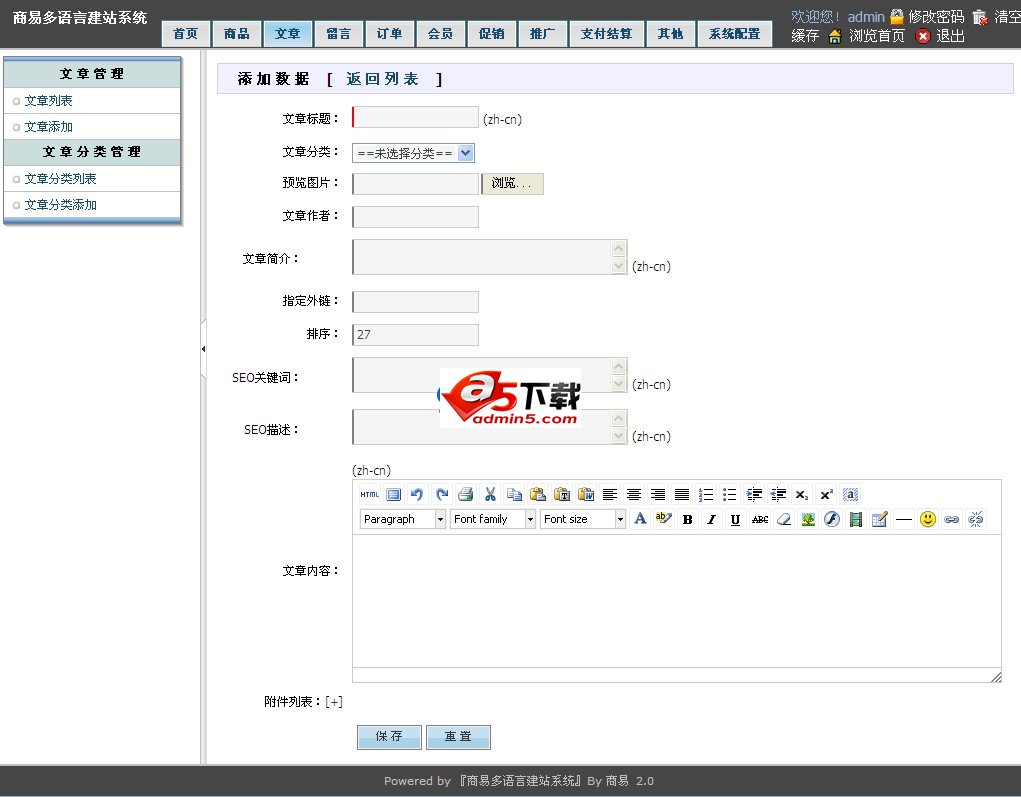Click the Bold formatting icon

click(x=687, y=520)
